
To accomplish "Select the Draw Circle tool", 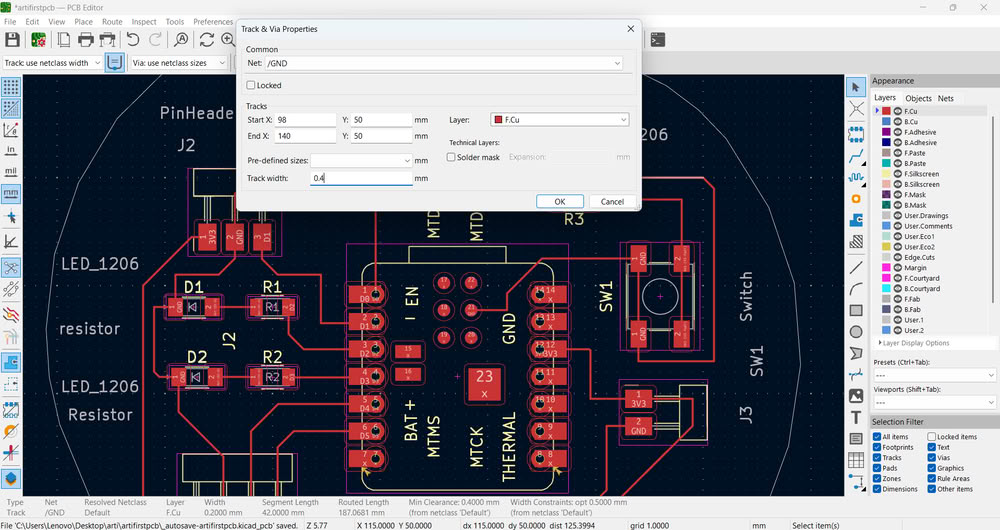I will (x=856, y=332).
